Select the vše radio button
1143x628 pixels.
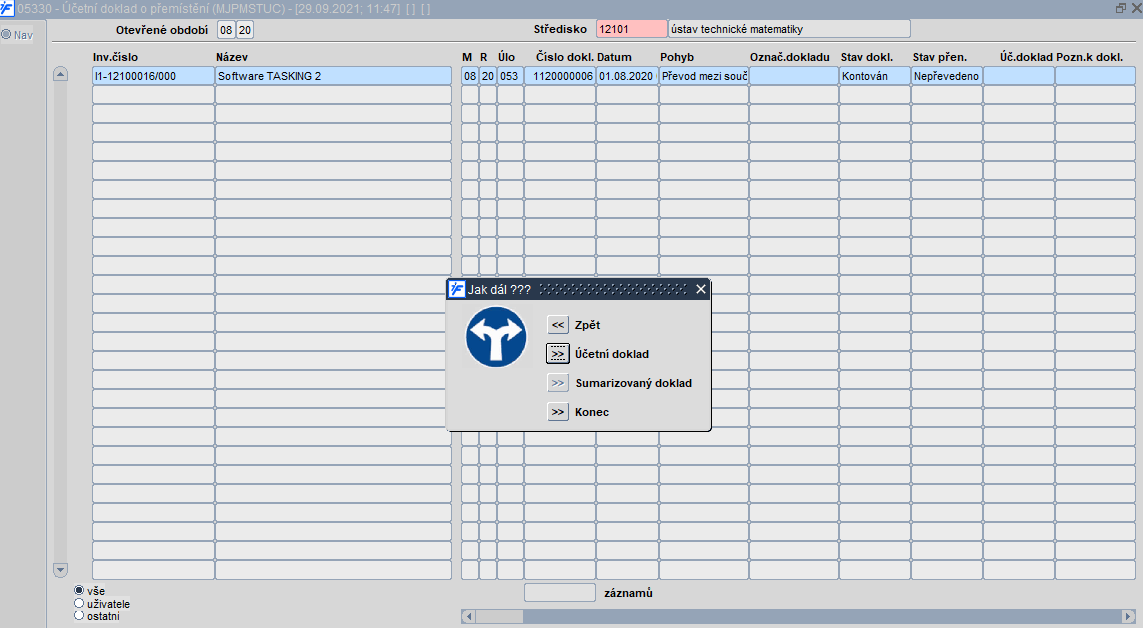[79, 590]
